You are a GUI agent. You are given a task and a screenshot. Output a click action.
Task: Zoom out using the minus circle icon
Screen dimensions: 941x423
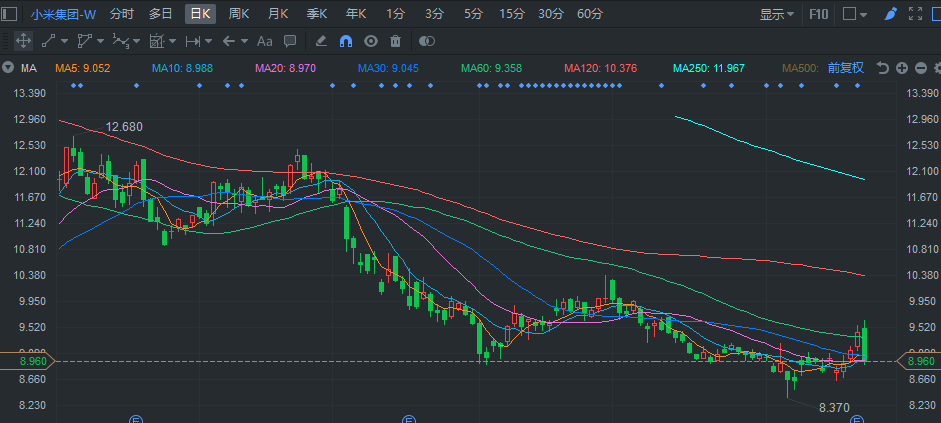click(x=921, y=68)
